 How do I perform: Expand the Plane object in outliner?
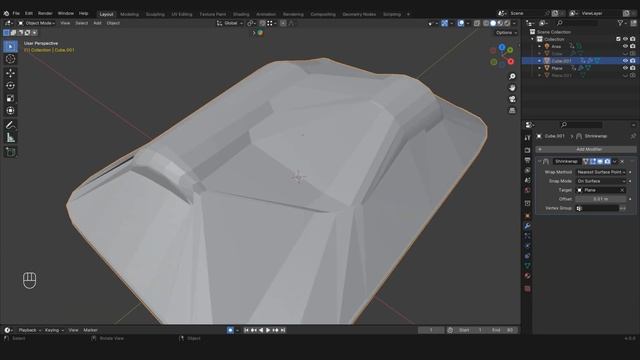pos(540,68)
